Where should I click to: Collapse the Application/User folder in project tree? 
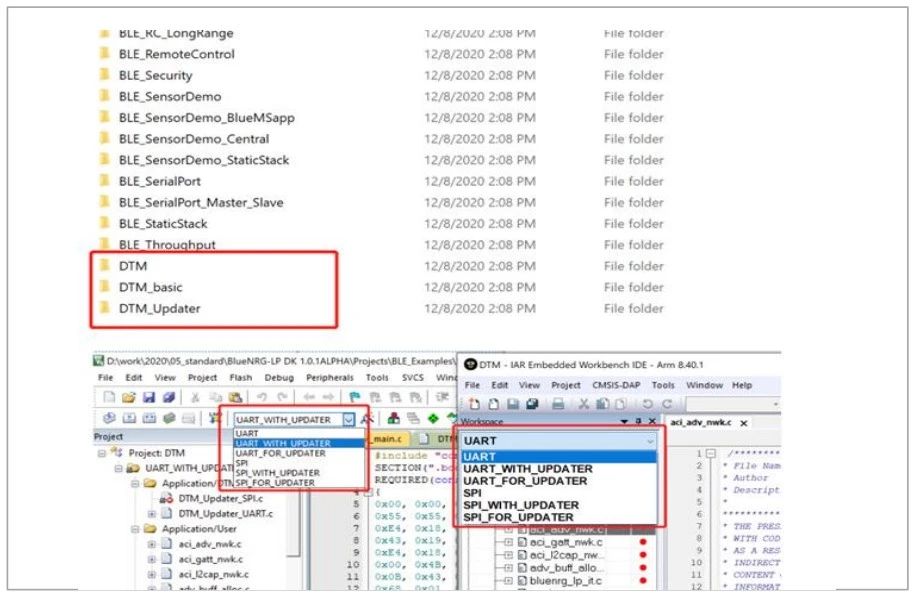point(135,529)
